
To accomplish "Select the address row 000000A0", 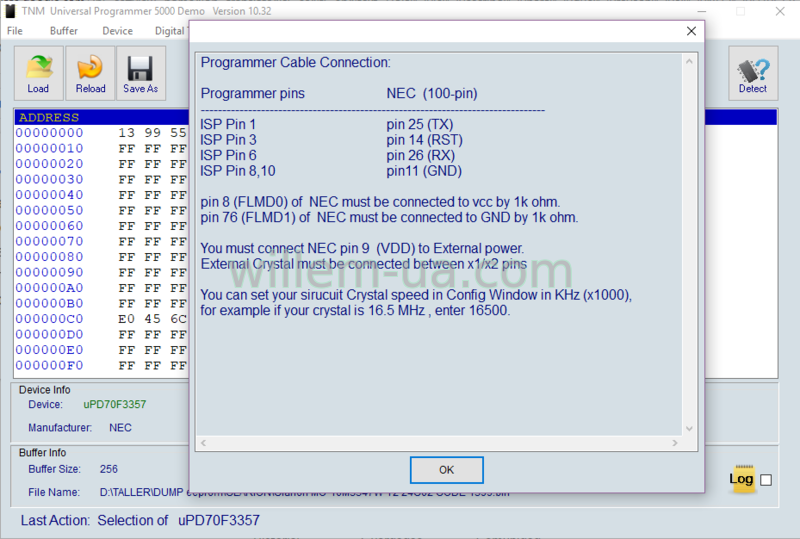I will (x=49, y=288).
